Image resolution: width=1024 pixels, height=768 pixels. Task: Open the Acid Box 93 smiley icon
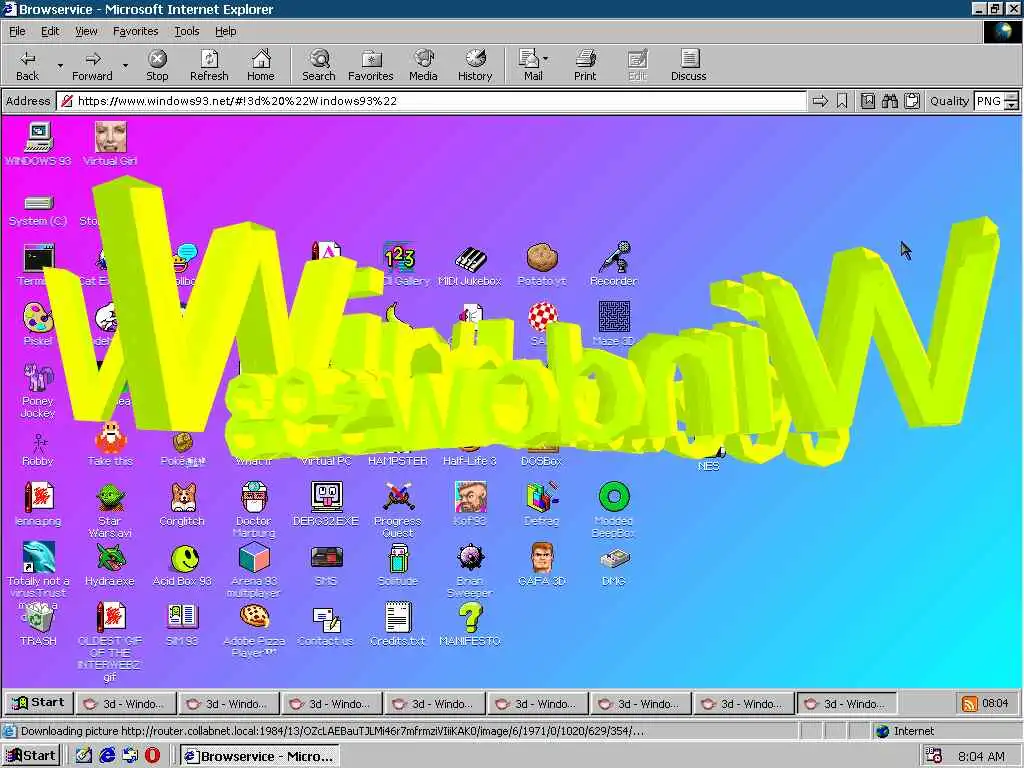[x=182, y=564]
